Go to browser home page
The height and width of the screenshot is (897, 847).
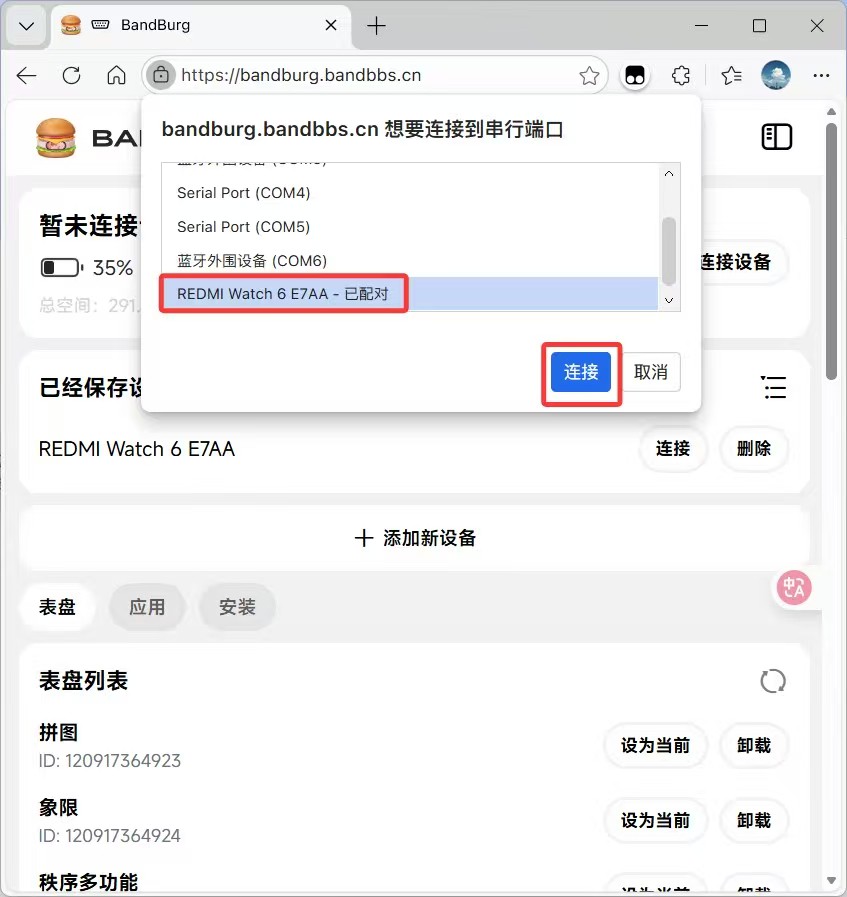click(116, 76)
